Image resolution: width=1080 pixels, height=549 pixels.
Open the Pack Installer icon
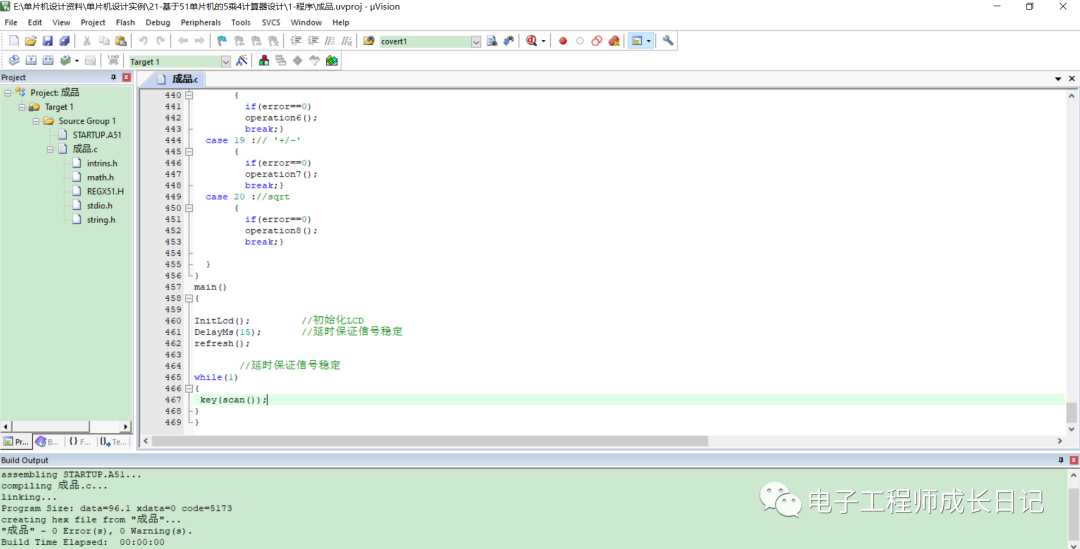click(332, 61)
